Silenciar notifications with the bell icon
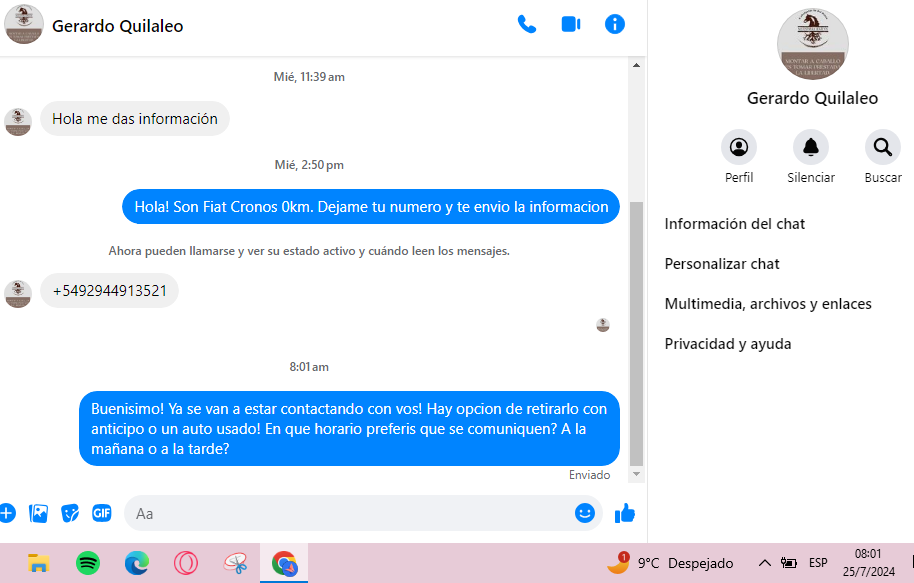 click(x=811, y=156)
